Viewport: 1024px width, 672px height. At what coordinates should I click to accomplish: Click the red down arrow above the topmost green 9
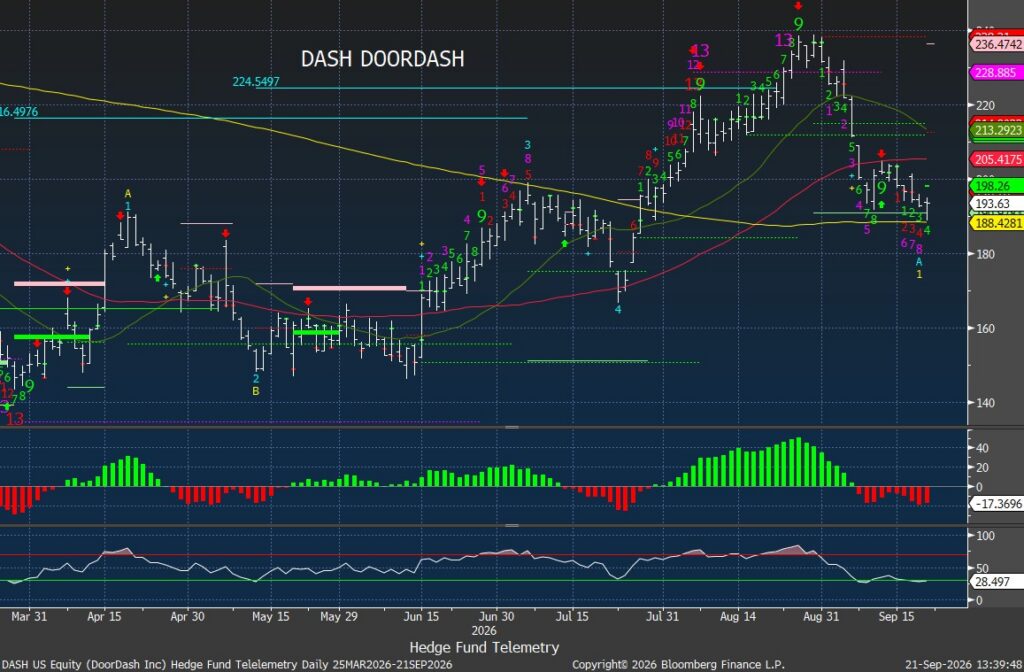coord(798,6)
